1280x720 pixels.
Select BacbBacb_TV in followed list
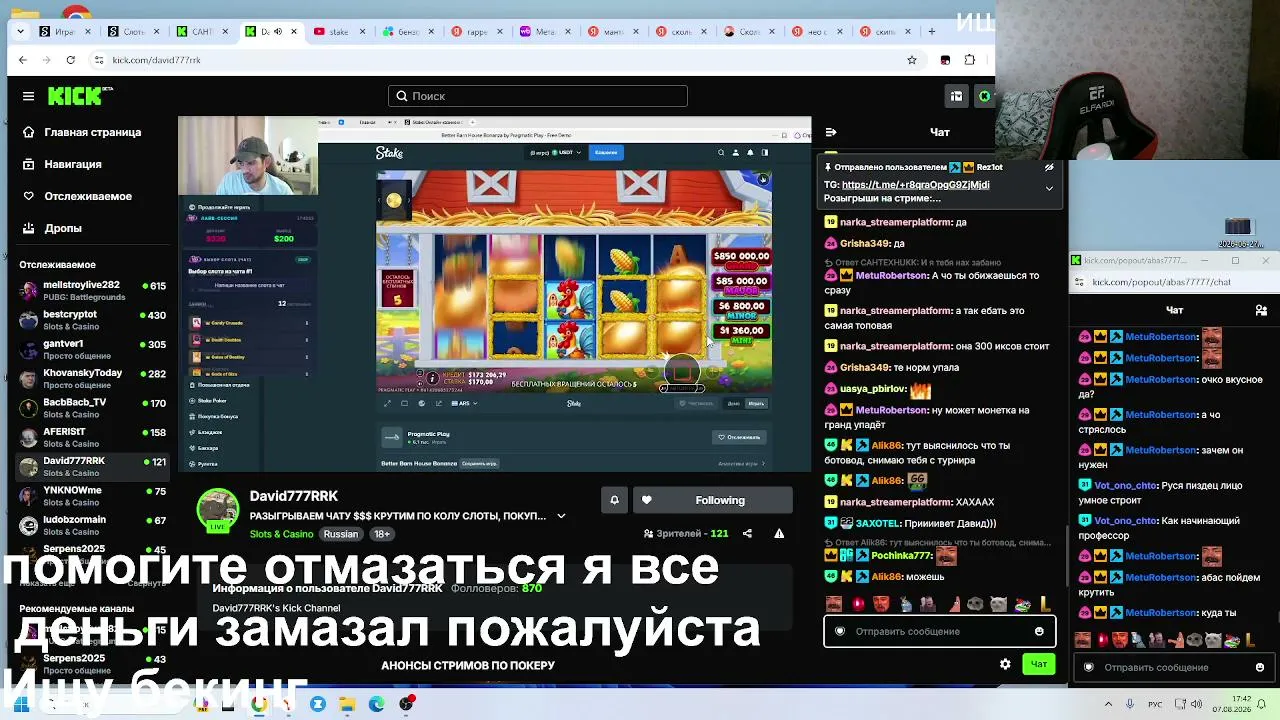pyautogui.click(x=92, y=408)
